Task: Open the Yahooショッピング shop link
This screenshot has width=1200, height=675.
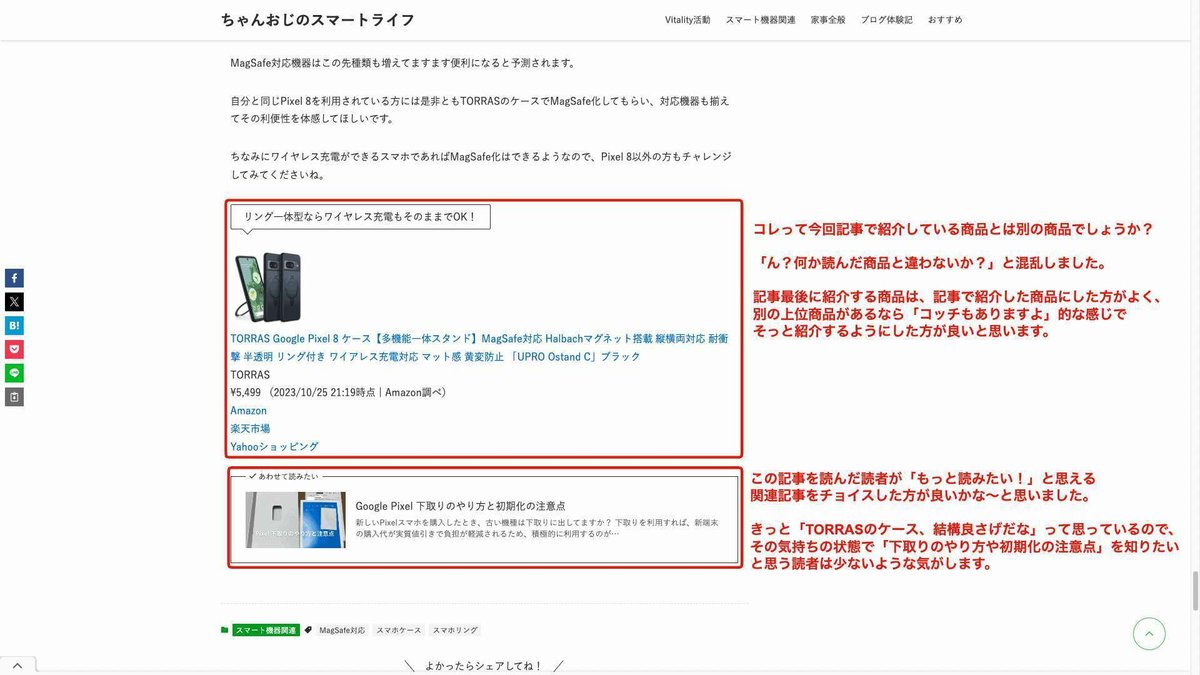Action: click(x=274, y=446)
